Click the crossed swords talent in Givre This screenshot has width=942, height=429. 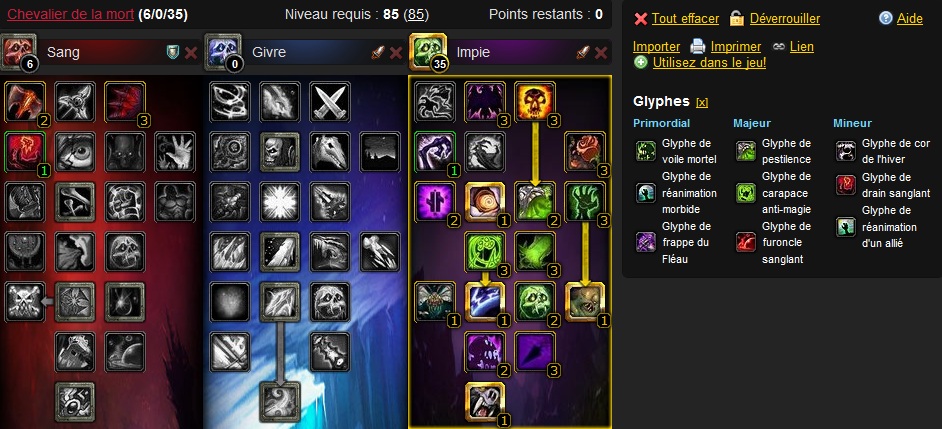click(330, 102)
